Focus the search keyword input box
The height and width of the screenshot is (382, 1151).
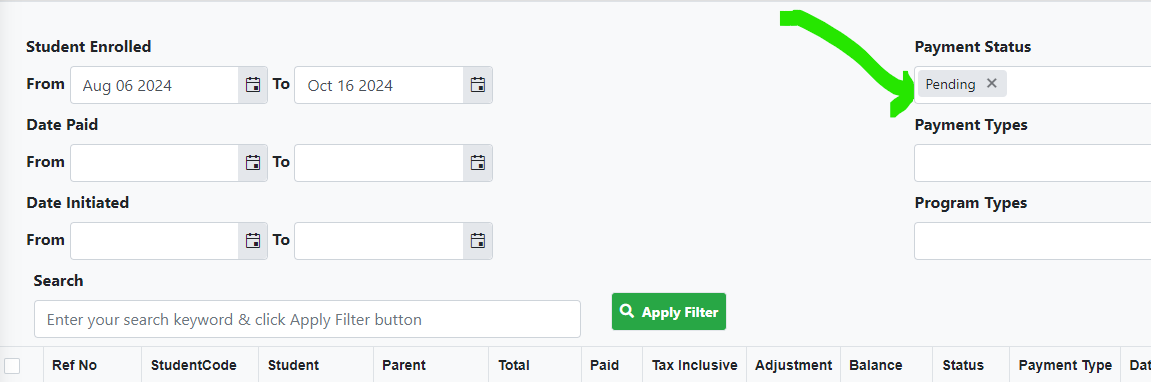point(307,320)
